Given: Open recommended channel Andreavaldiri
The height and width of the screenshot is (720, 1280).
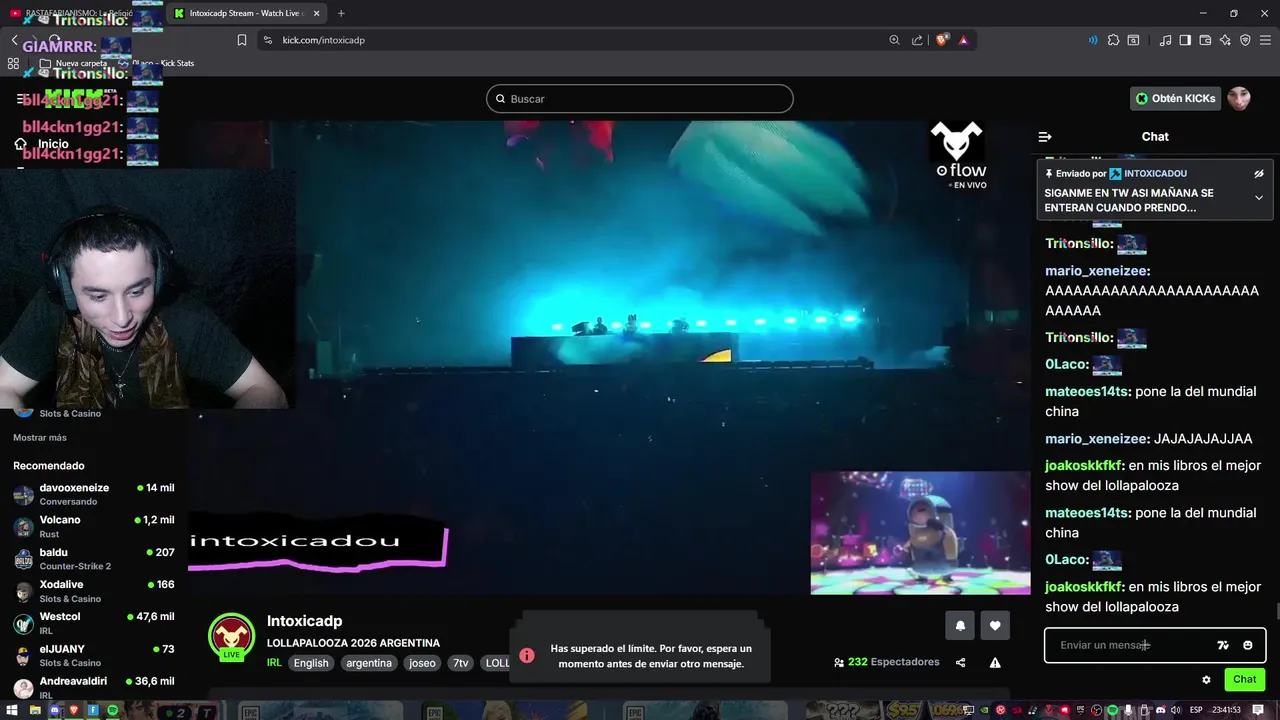Looking at the screenshot, I should [x=94, y=687].
